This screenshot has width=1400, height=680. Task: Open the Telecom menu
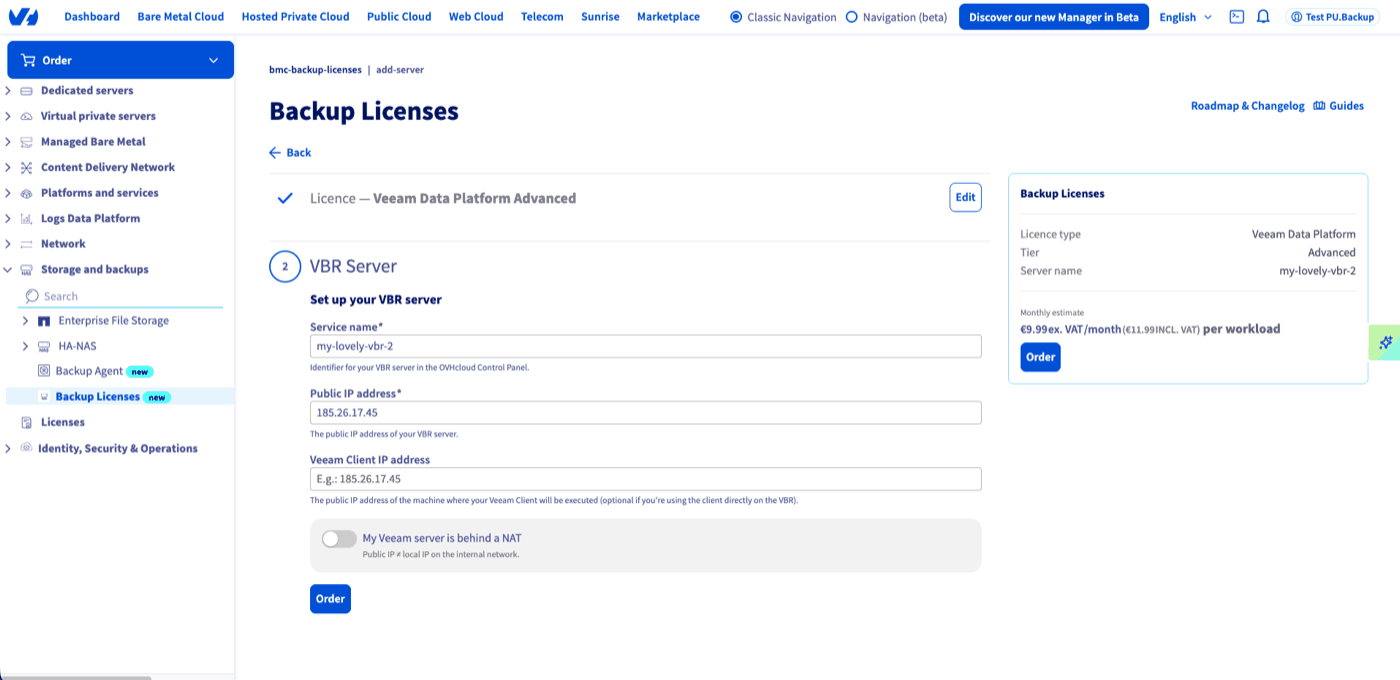[542, 17]
